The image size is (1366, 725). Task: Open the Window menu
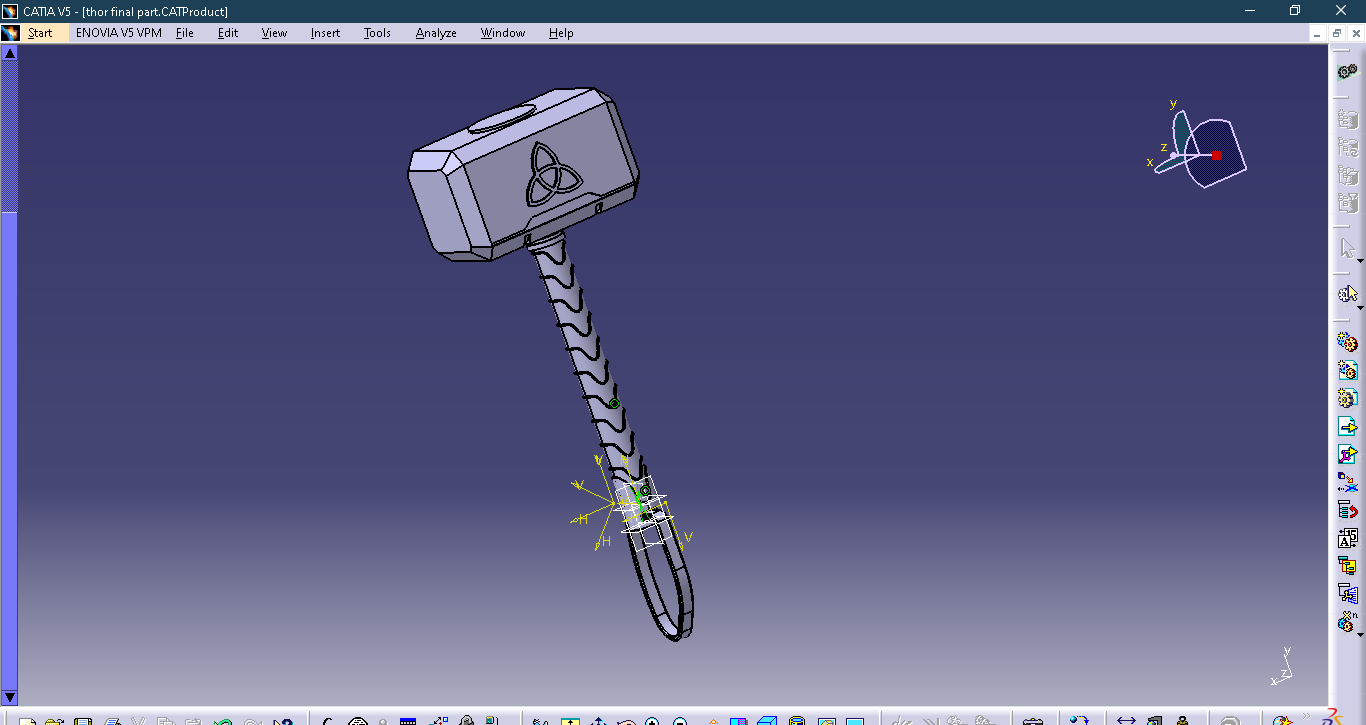tap(503, 33)
